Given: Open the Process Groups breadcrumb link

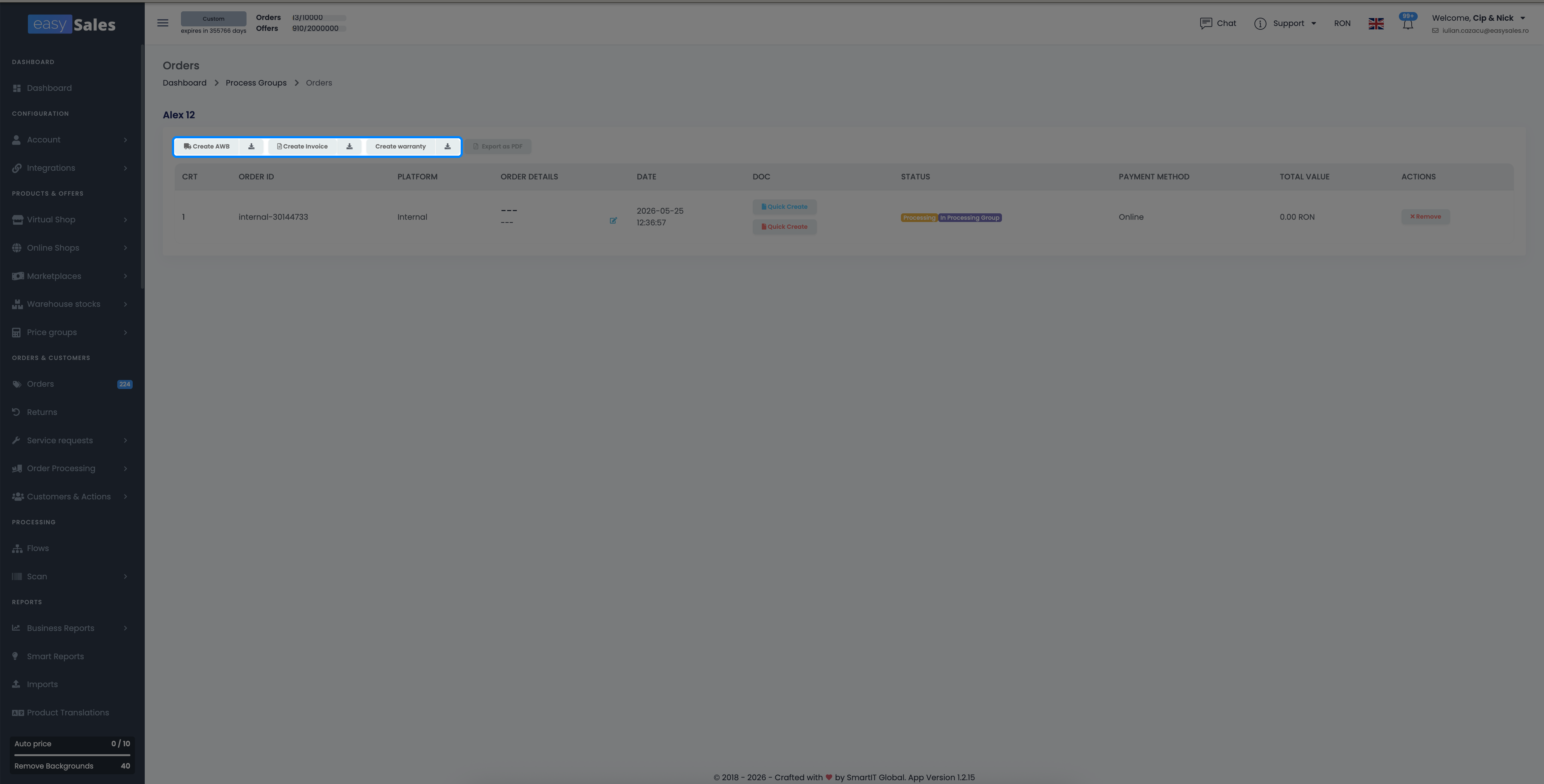Looking at the screenshot, I should pyautogui.click(x=256, y=83).
